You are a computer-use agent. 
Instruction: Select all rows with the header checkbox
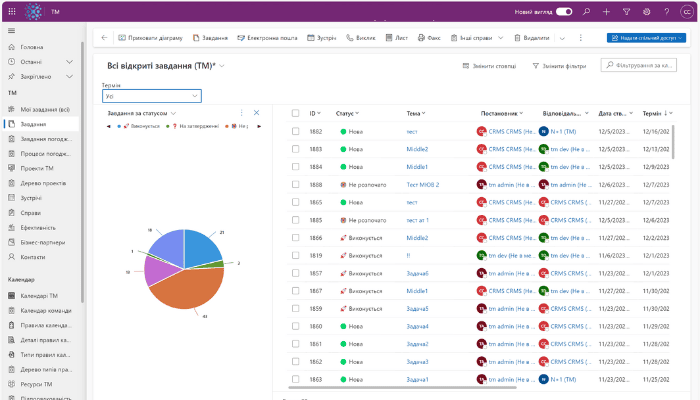[x=295, y=113]
